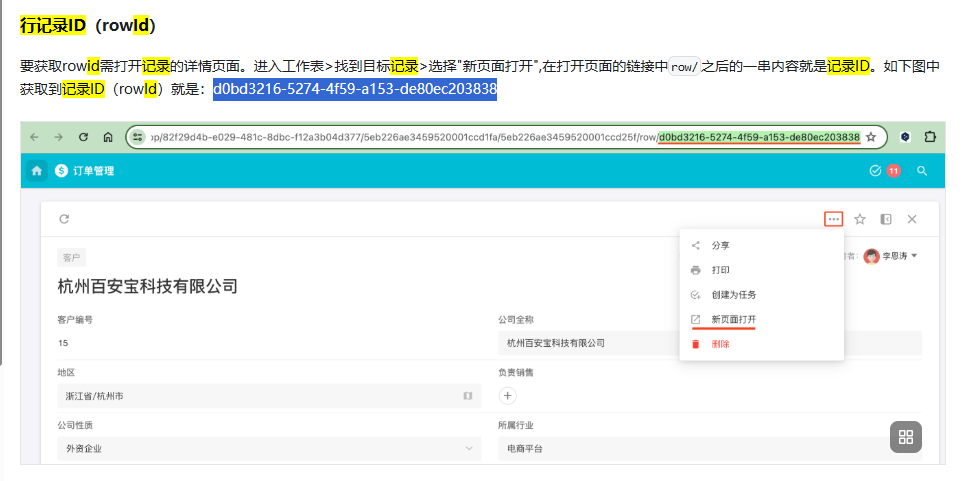
Task: Open the browser extensions puzzle icon
Action: click(930, 137)
